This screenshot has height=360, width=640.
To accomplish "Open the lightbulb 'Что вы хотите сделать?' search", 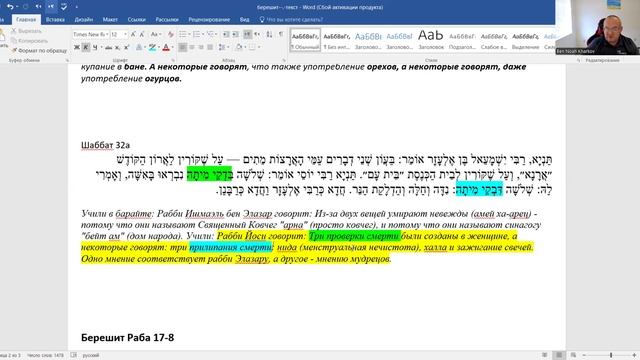I will pyautogui.click(x=291, y=20).
